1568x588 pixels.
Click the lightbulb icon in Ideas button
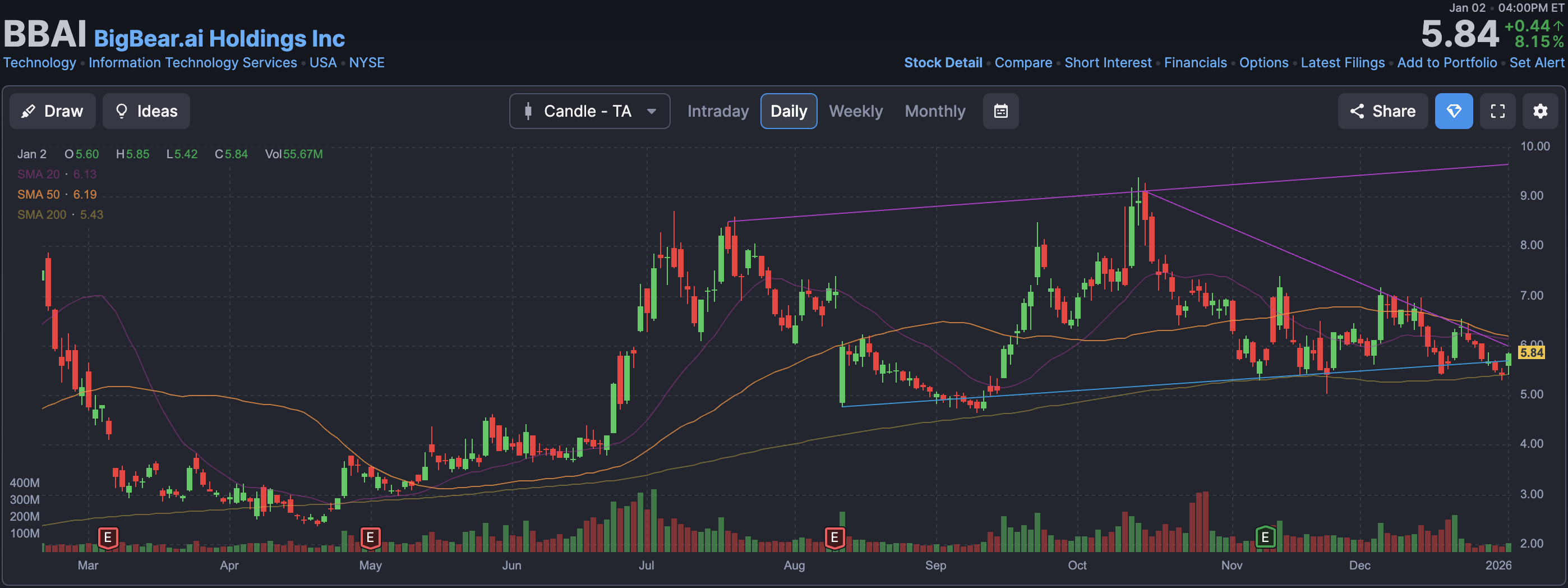point(122,111)
